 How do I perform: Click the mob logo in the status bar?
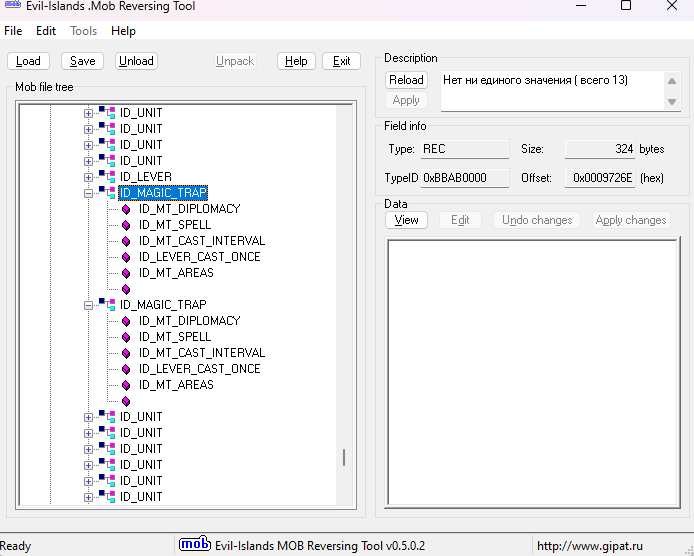(x=194, y=545)
